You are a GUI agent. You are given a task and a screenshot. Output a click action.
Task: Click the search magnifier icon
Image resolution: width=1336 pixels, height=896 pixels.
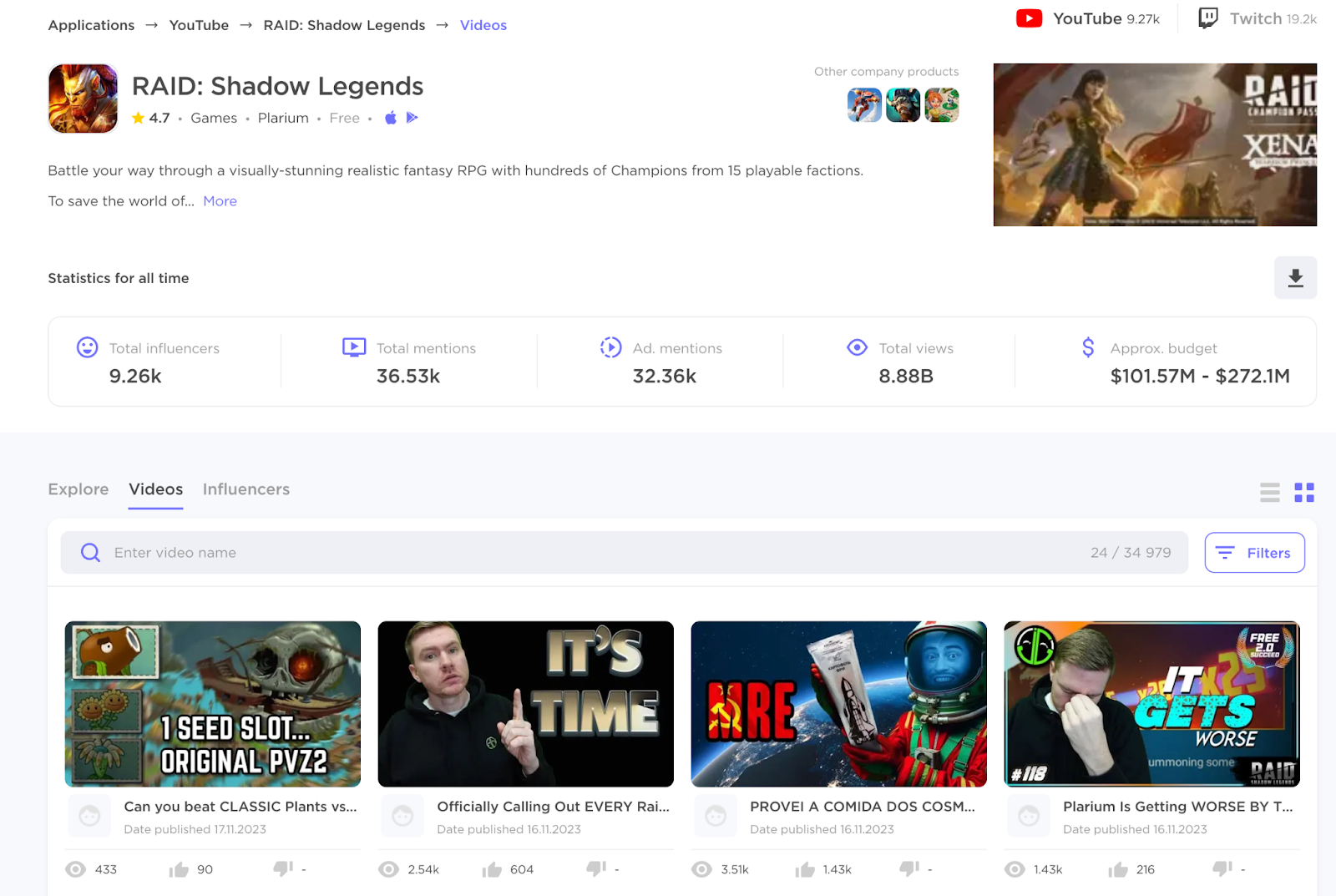(x=89, y=552)
